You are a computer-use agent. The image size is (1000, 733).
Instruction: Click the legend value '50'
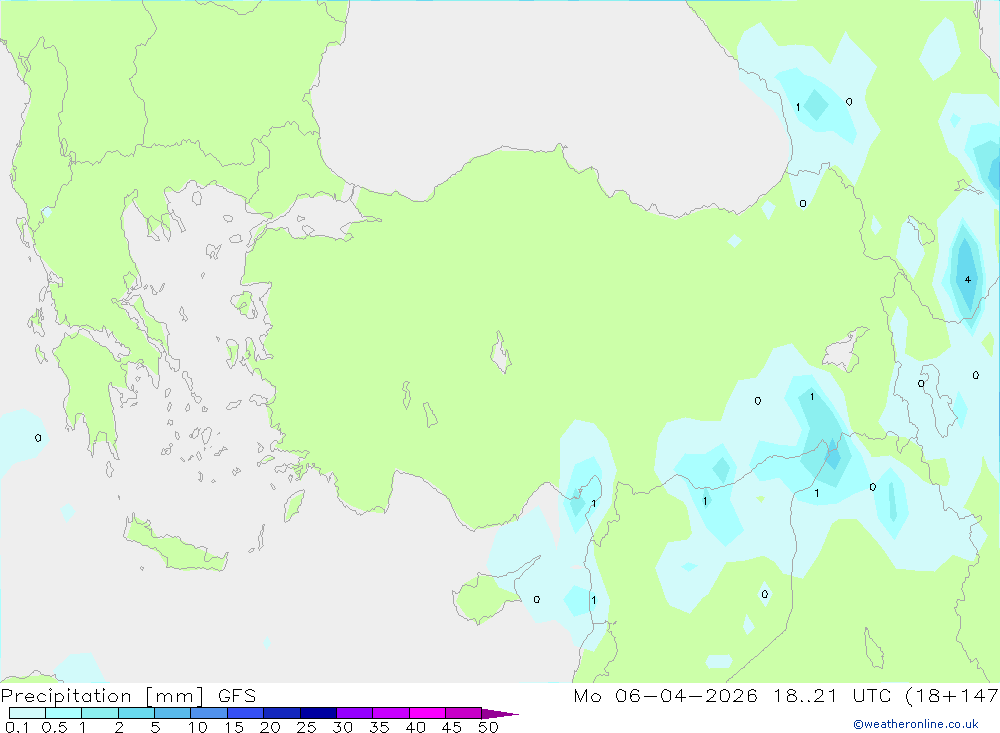click(488, 727)
